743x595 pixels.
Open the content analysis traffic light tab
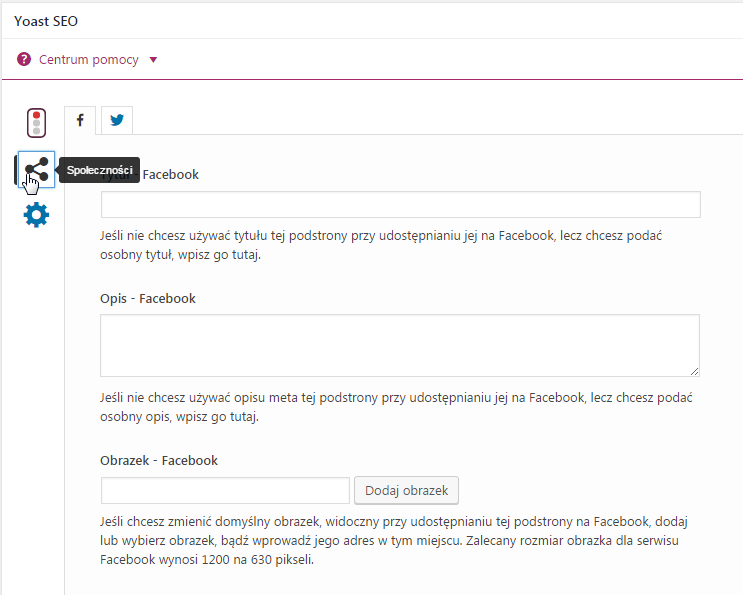click(x=37, y=122)
